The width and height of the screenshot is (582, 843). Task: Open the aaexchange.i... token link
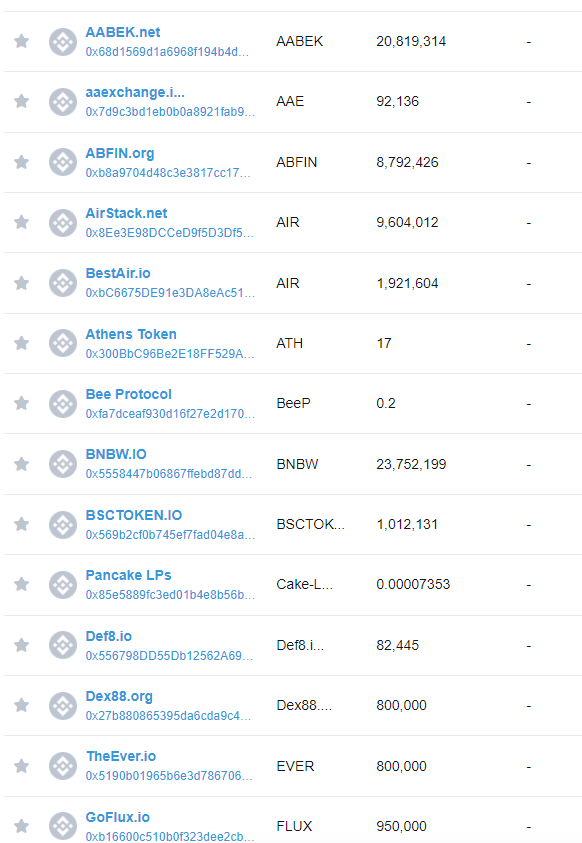tap(135, 92)
